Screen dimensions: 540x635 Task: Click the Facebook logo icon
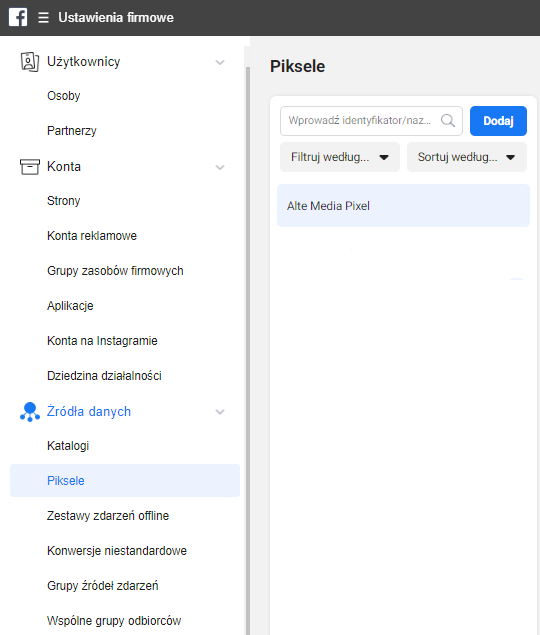click(x=18, y=17)
